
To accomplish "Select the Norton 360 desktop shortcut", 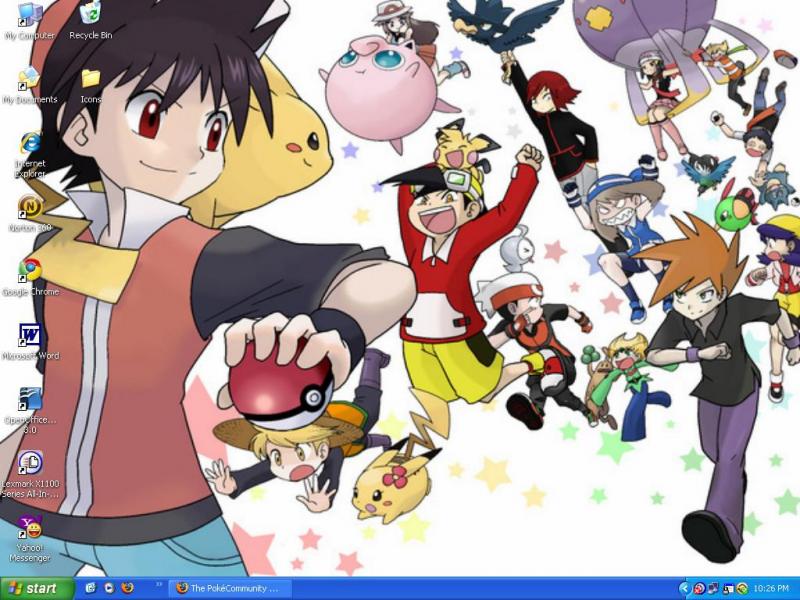I will [x=30, y=214].
